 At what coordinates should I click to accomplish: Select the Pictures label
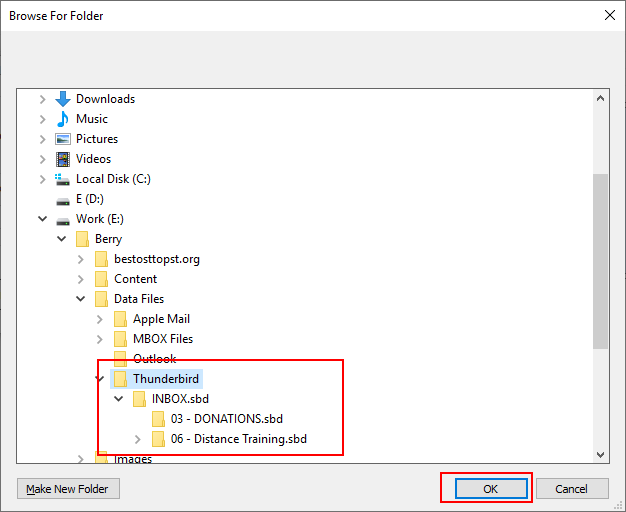point(97,139)
